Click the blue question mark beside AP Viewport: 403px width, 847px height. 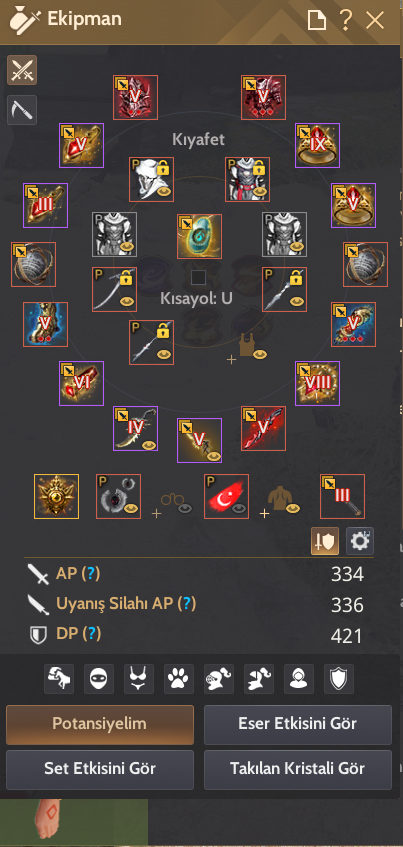click(91, 573)
